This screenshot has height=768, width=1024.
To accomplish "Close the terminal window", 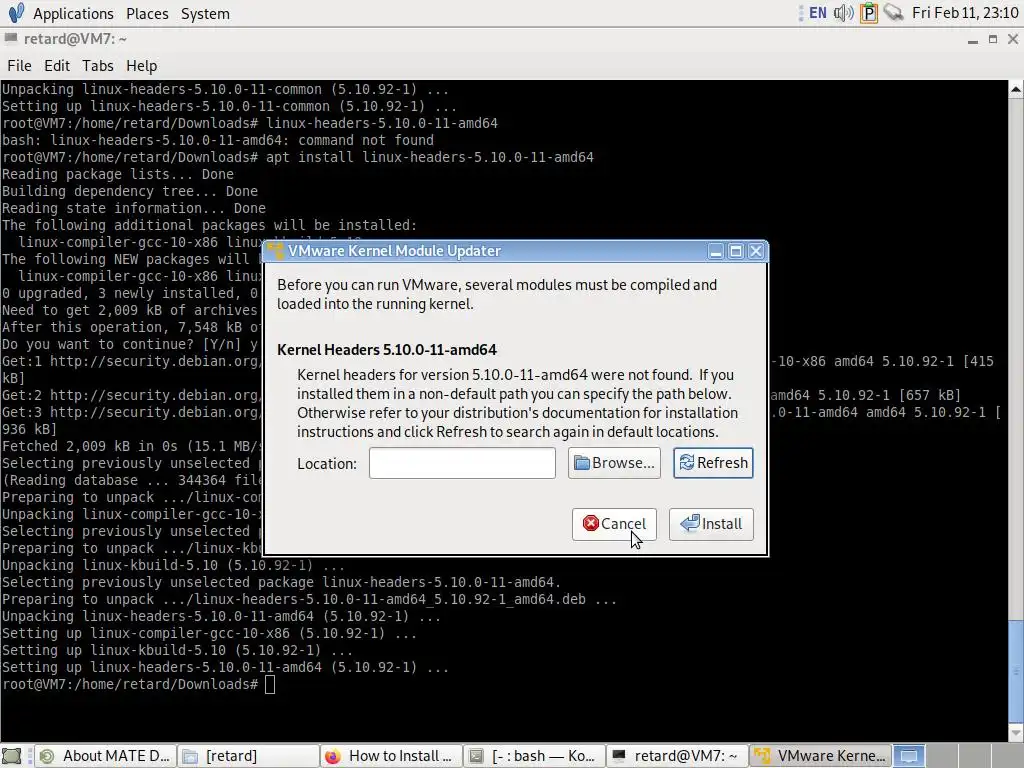I will [1013, 39].
